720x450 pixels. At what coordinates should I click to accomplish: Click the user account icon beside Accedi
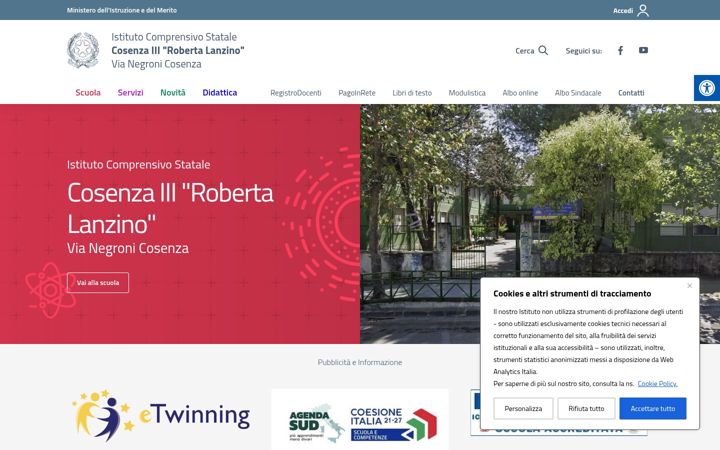click(643, 10)
